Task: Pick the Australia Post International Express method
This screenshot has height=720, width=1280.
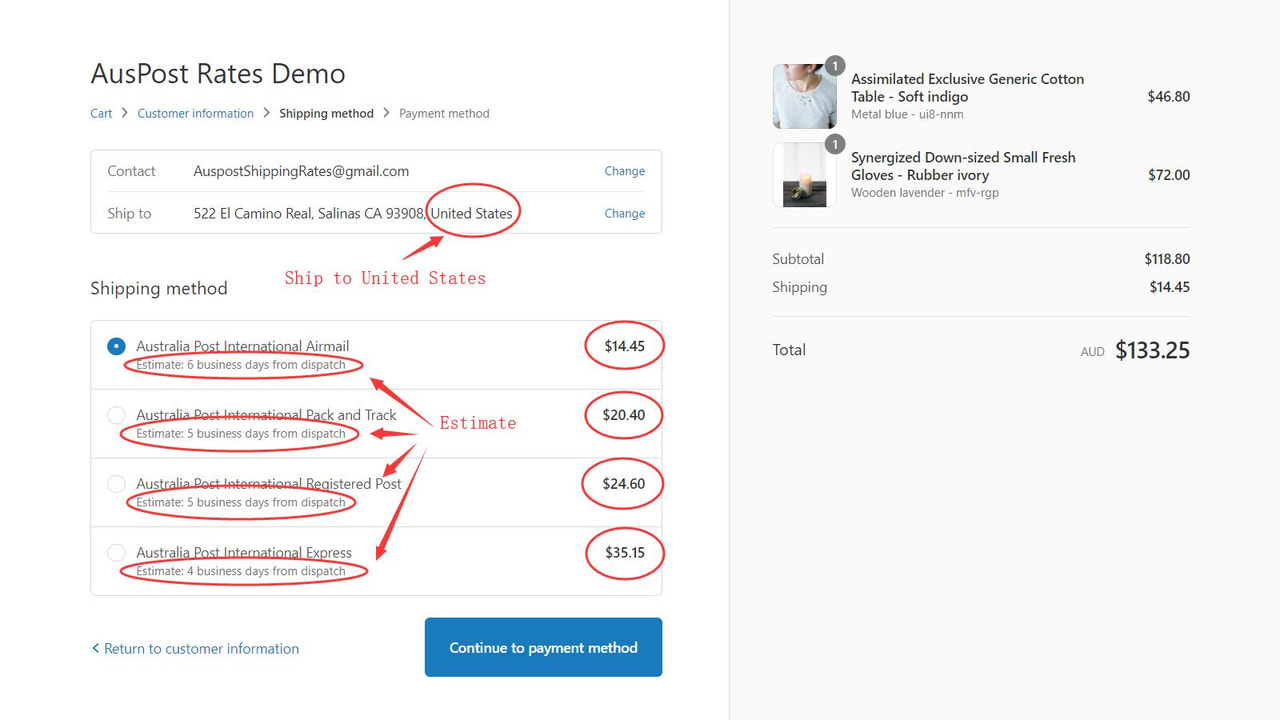Action: pos(116,552)
